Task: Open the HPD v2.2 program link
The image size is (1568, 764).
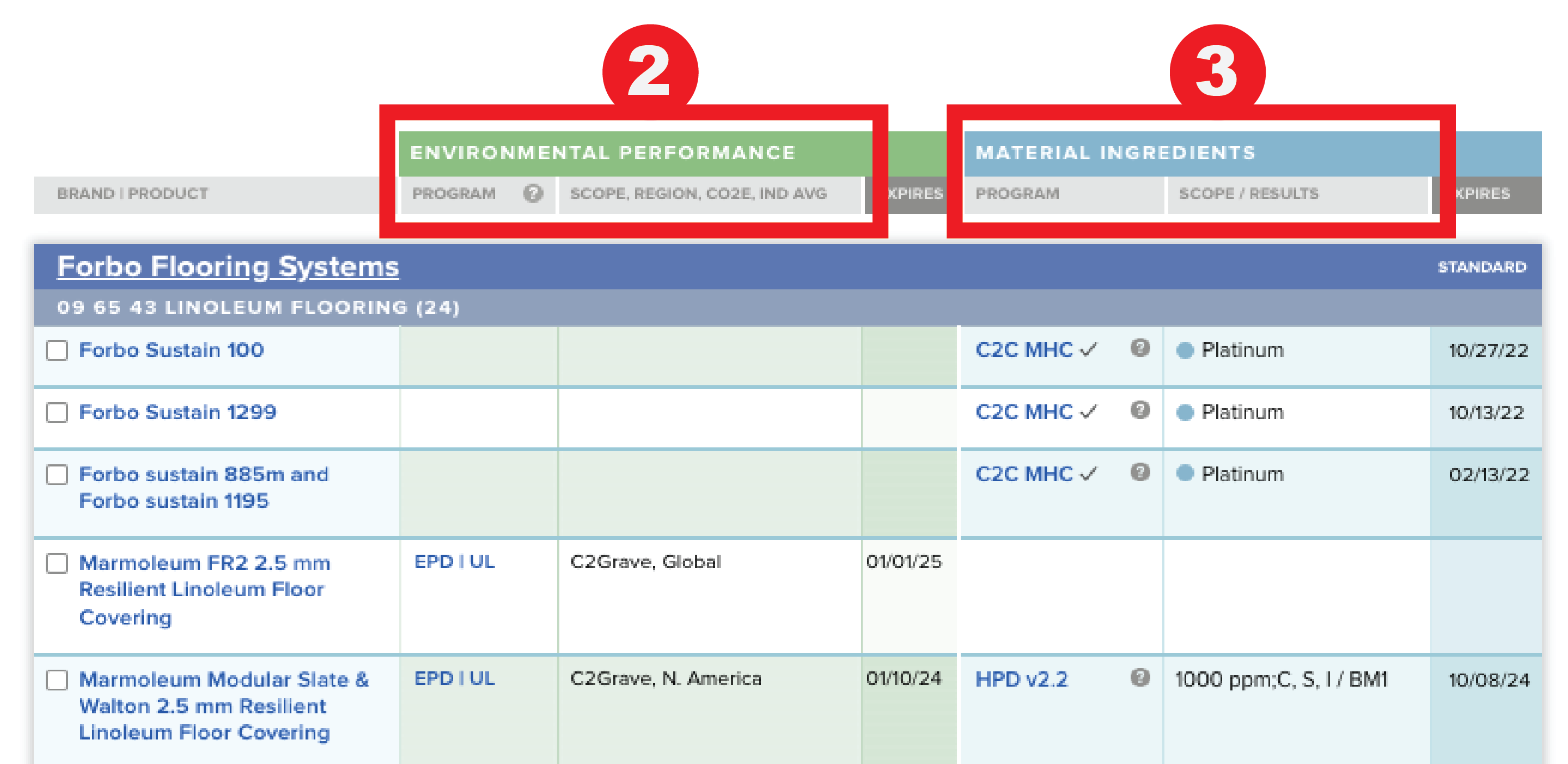Action: [x=1021, y=680]
